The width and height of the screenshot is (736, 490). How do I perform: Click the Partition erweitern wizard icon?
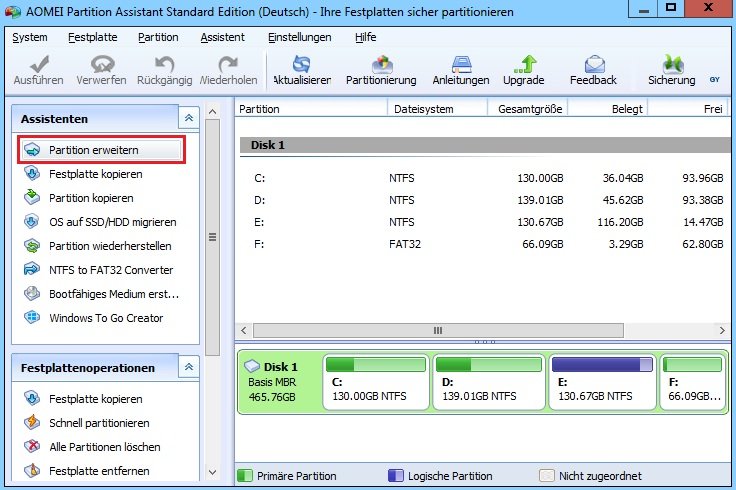click(x=32, y=150)
